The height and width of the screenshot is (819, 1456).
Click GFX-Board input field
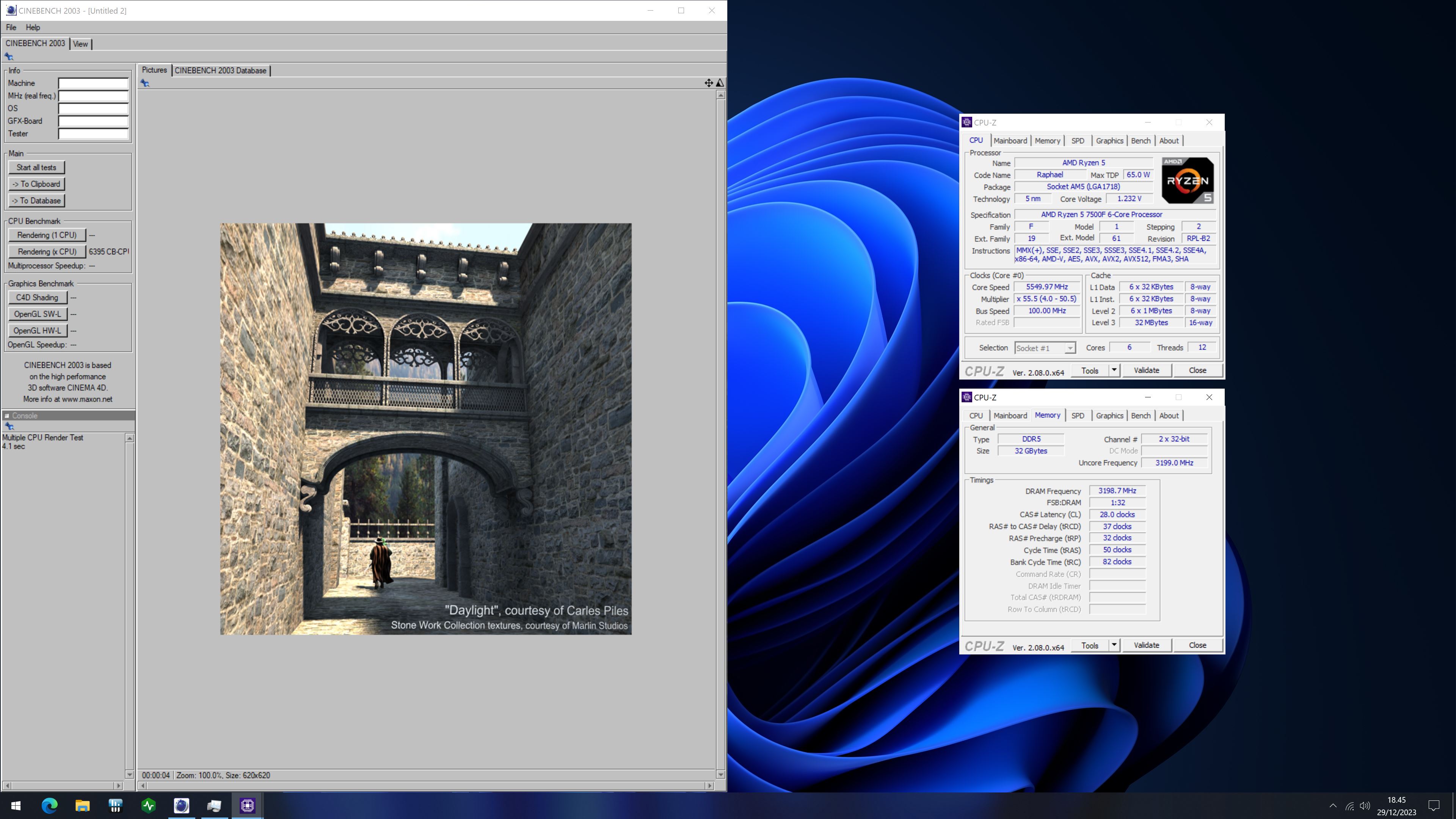click(94, 121)
